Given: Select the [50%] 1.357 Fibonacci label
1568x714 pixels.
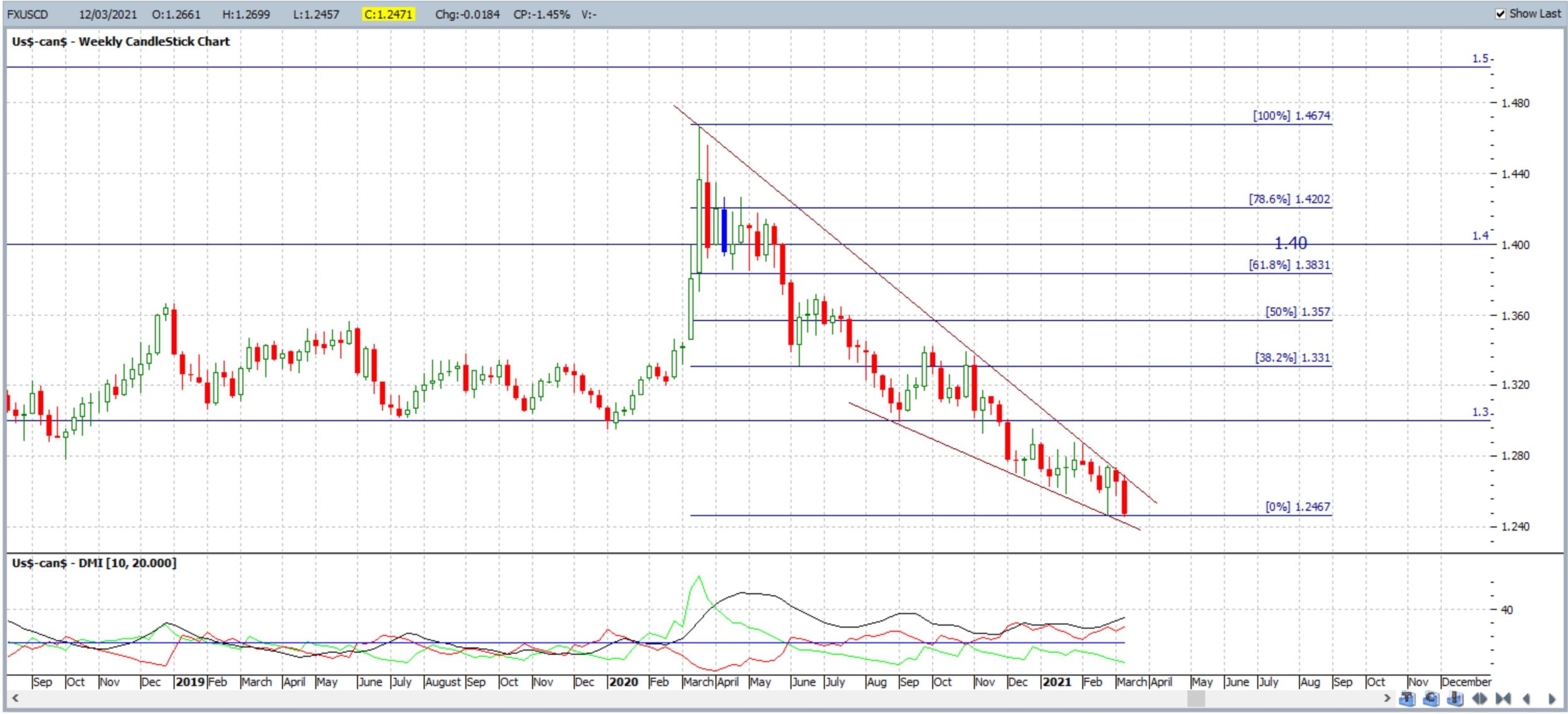Looking at the screenshot, I should pos(1298,312).
